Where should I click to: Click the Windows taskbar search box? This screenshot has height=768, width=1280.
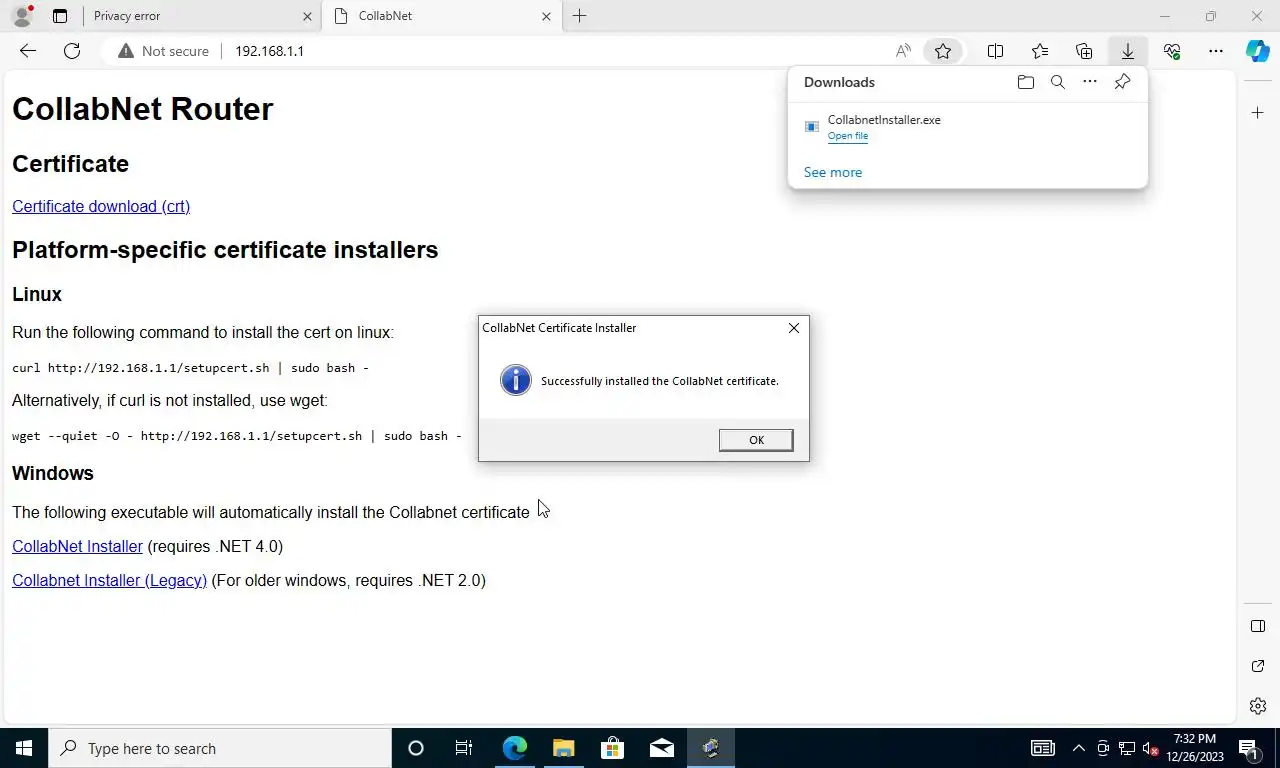pyautogui.click(x=220, y=748)
